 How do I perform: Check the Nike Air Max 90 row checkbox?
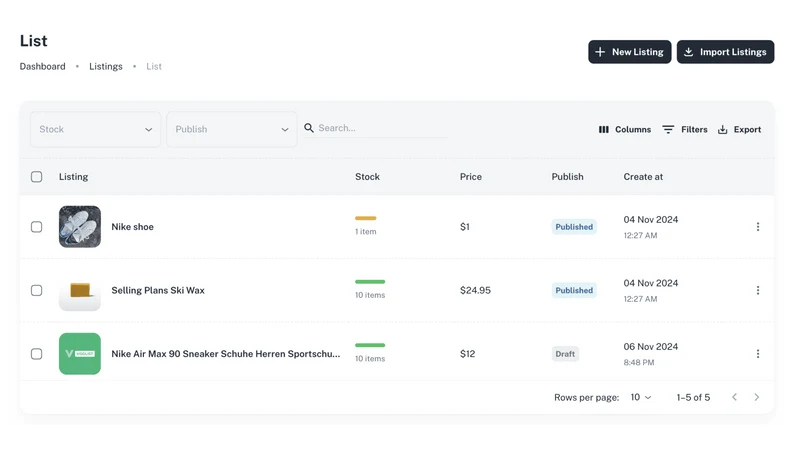point(36,354)
